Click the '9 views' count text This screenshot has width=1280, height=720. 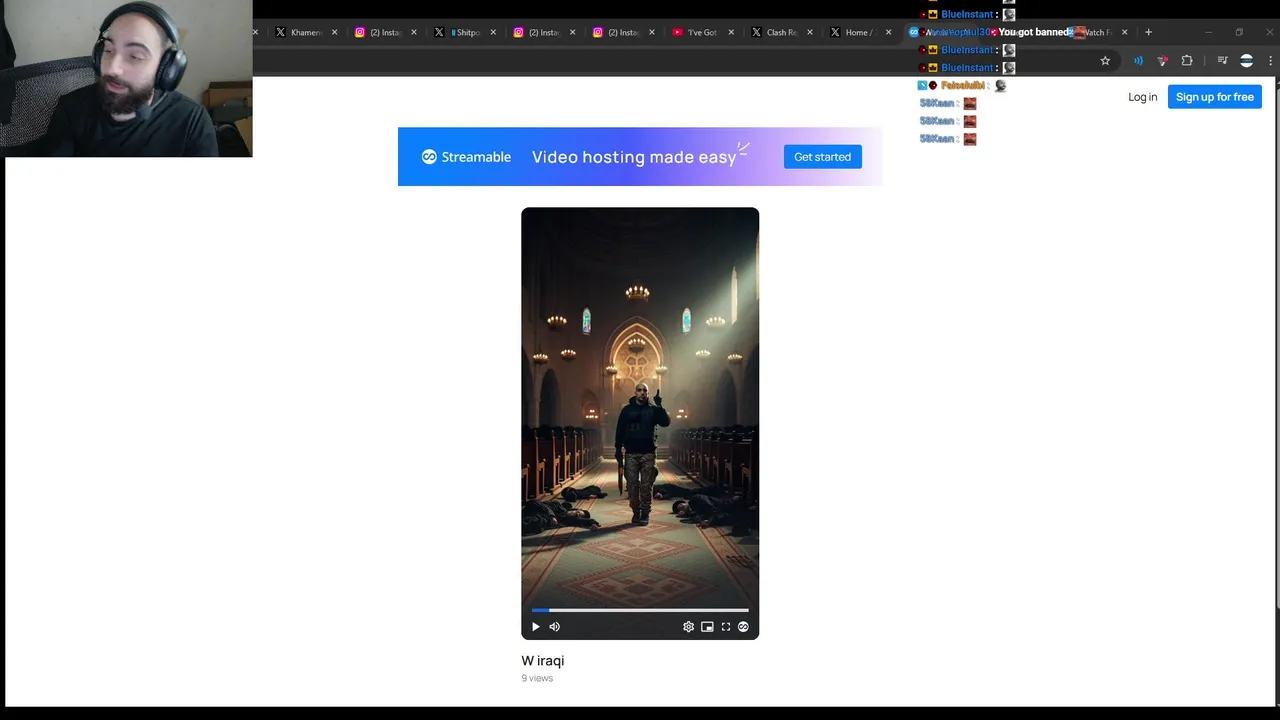click(x=537, y=678)
